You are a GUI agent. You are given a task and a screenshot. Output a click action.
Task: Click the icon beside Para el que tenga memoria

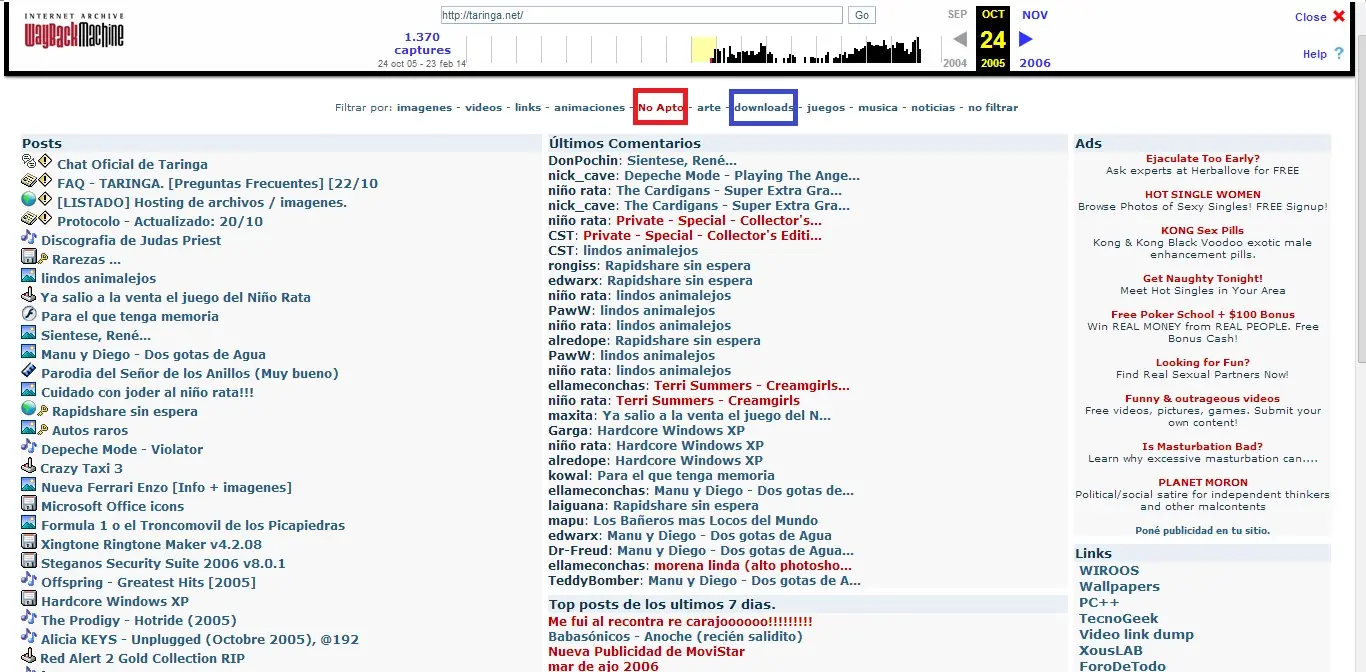point(29,314)
